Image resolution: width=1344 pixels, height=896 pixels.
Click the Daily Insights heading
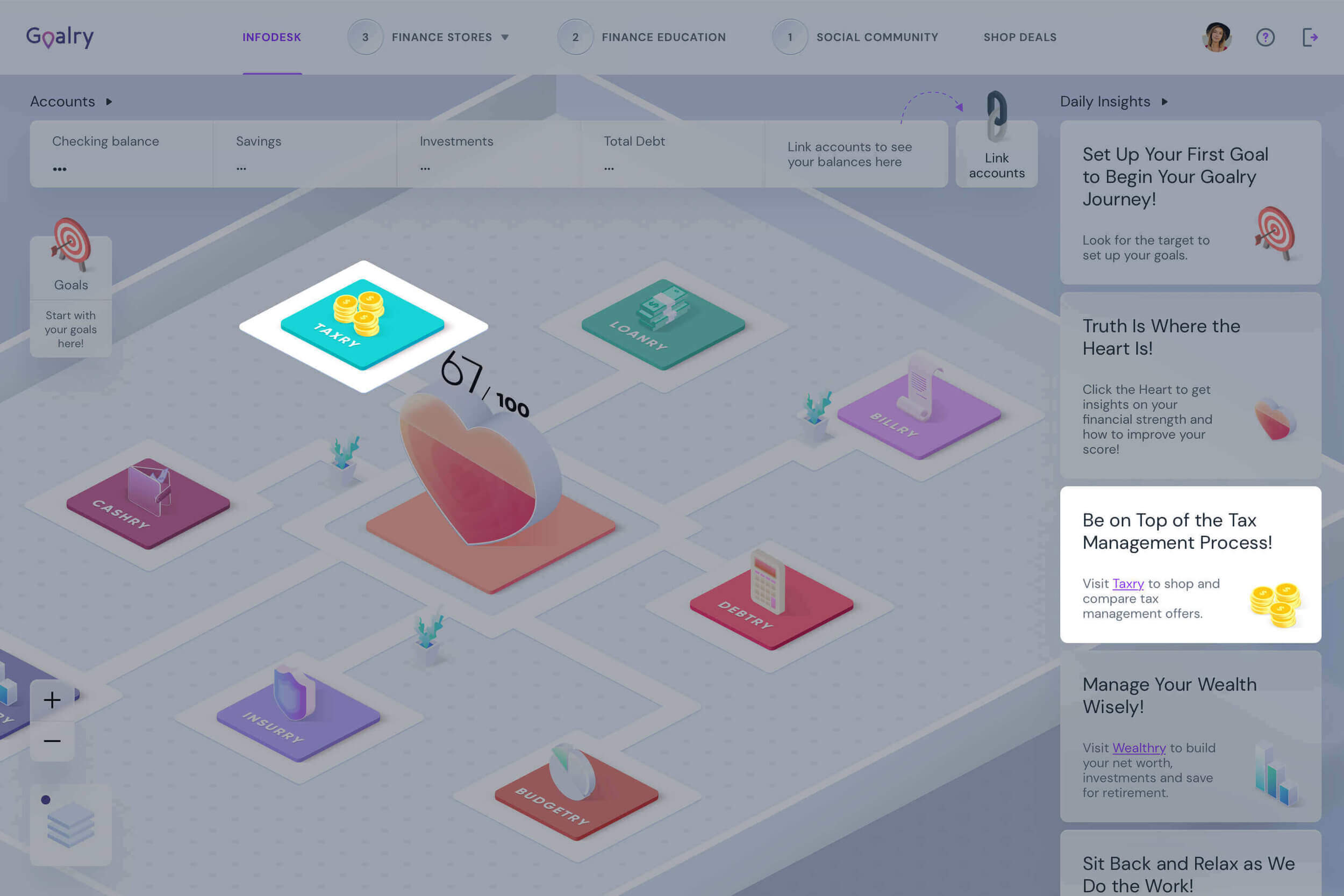click(x=1105, y=102)
